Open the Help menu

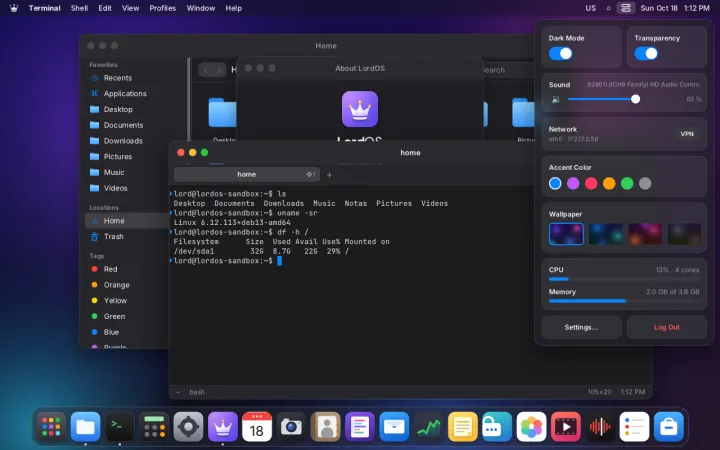pyautogui.click(x=233, y=8)
